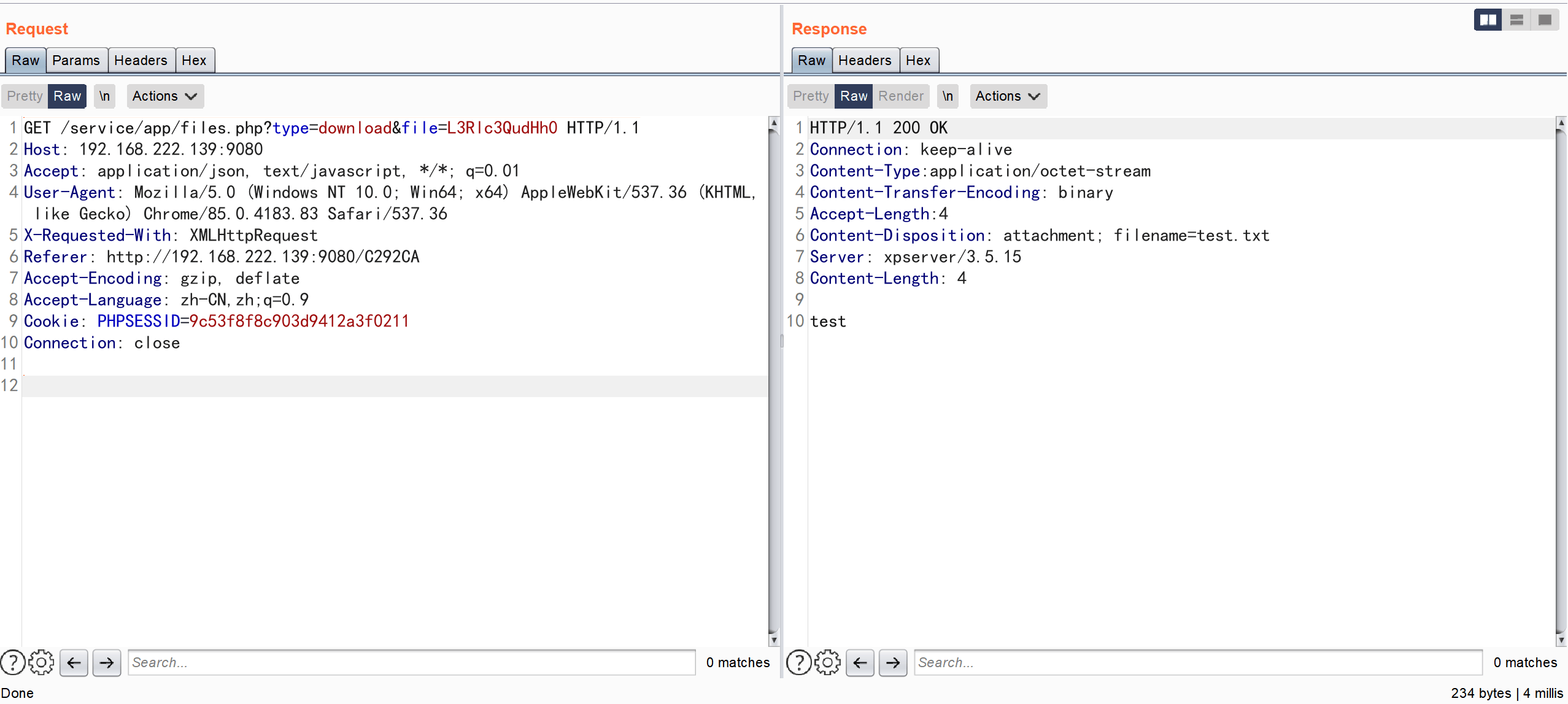Viewport: 1568px width, 704px height.
Task: Click the help icon in the Response search bar
Action: 798,662
